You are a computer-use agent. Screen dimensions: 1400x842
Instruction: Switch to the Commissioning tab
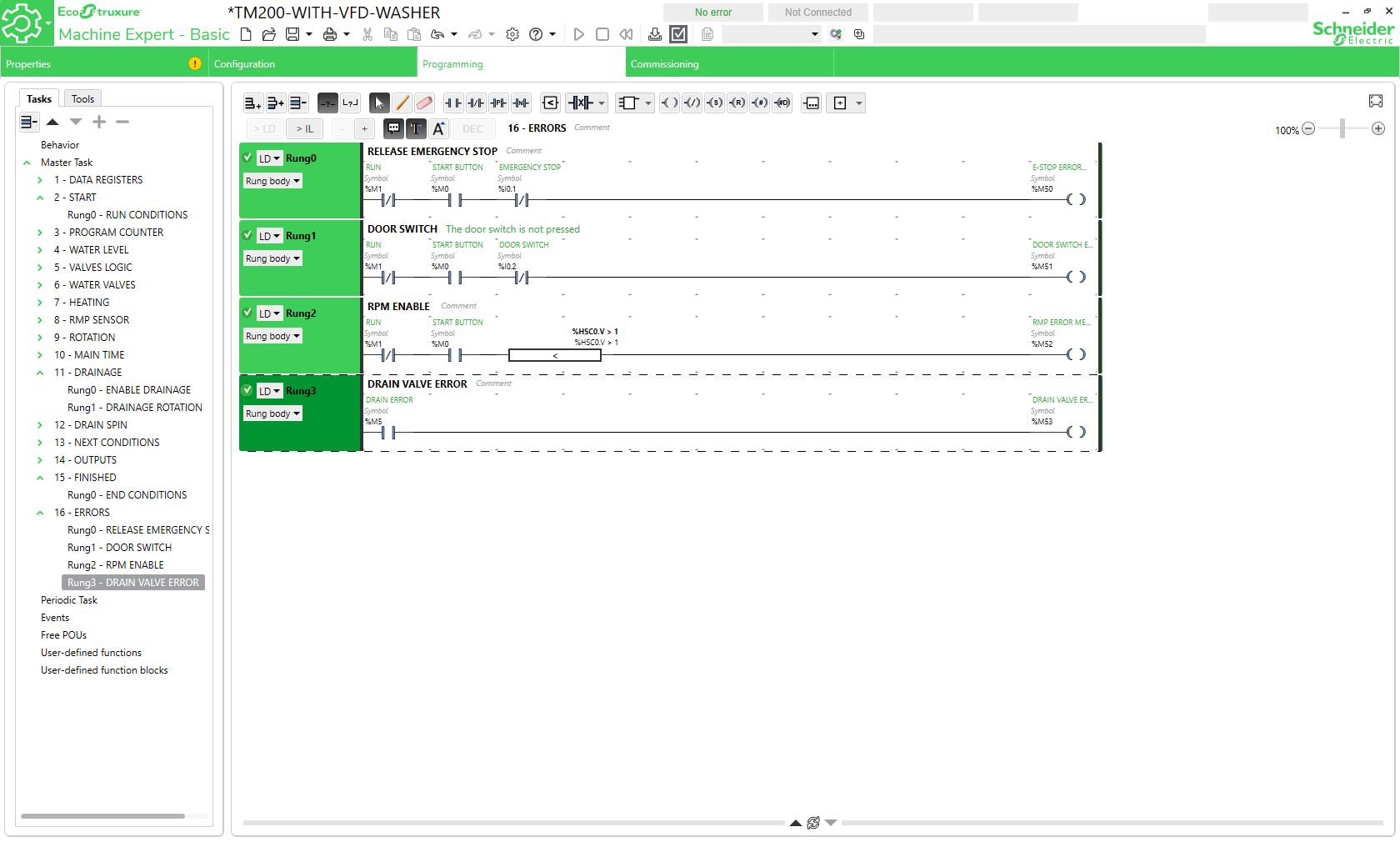pyautogui.click(x=664, y=64)
